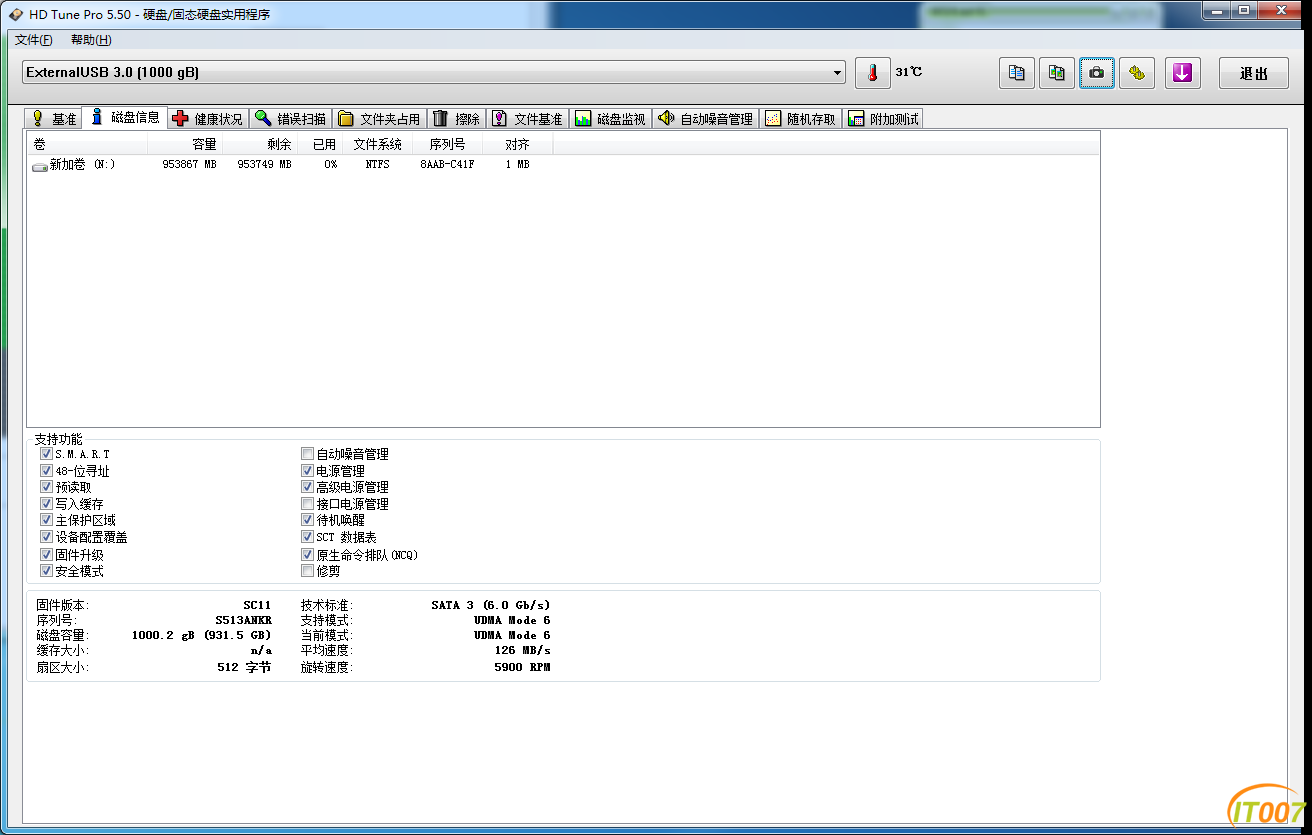The image size is (1312, 835).
Task: Click the copy screenshot to clipboard icon
Action: tap(1057, 73)
